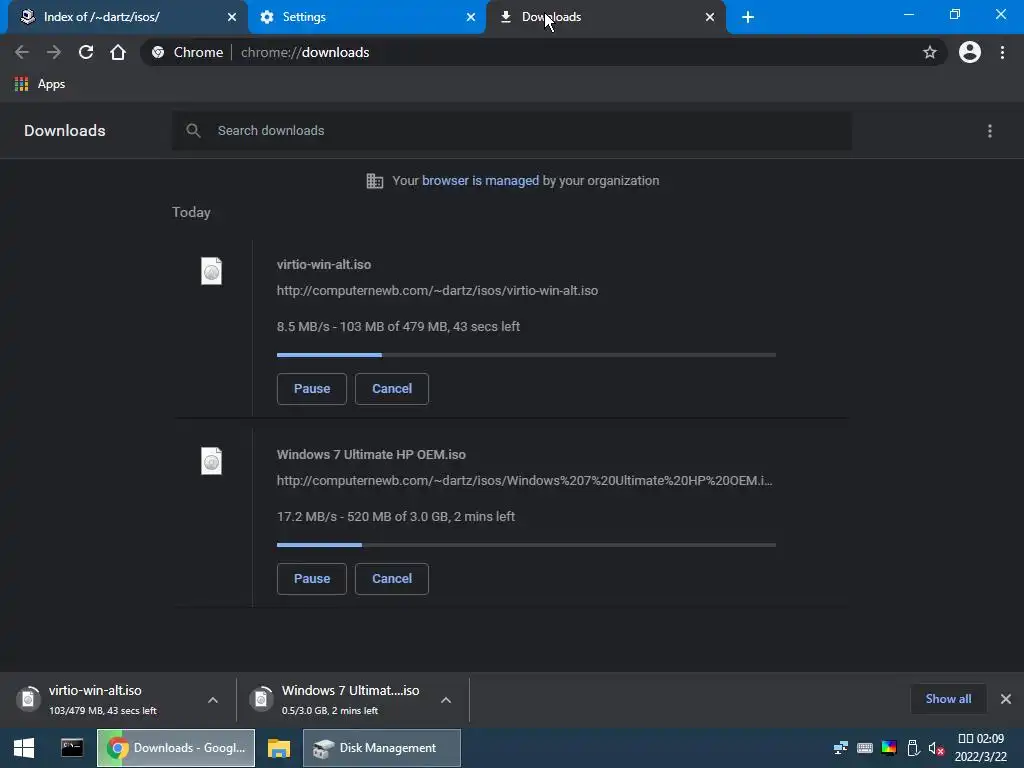Click the colorful display icon in tray
This screenshot has height=768, width=1024.
tap(889, 748)
